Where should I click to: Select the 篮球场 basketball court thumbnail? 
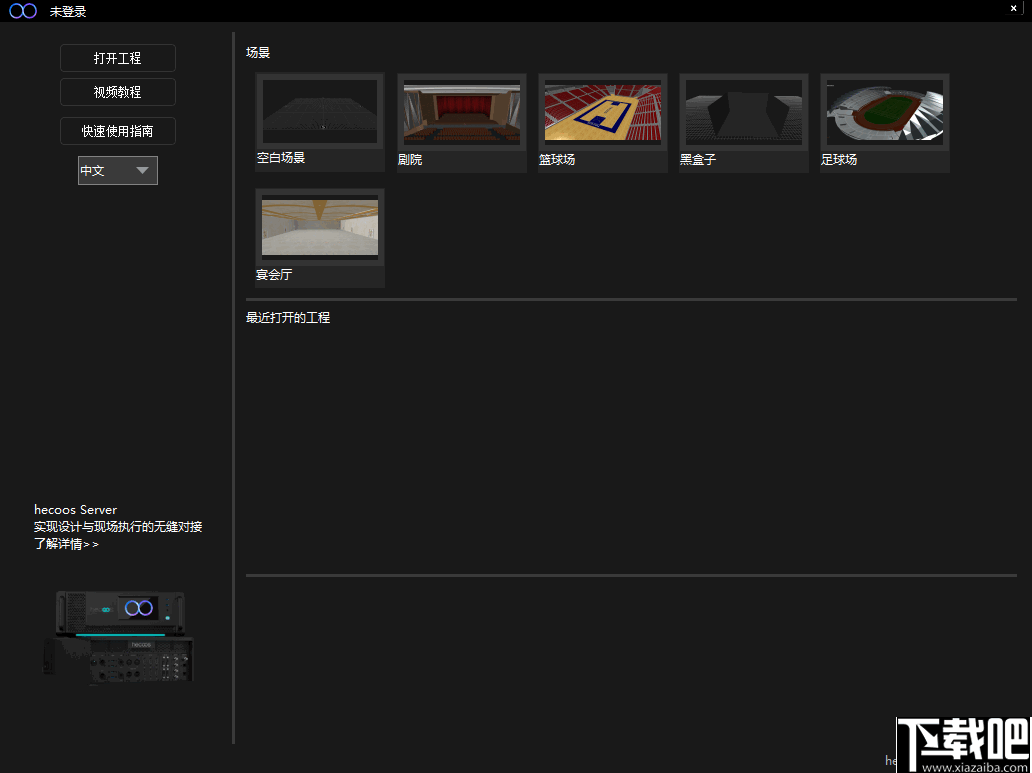603,113
